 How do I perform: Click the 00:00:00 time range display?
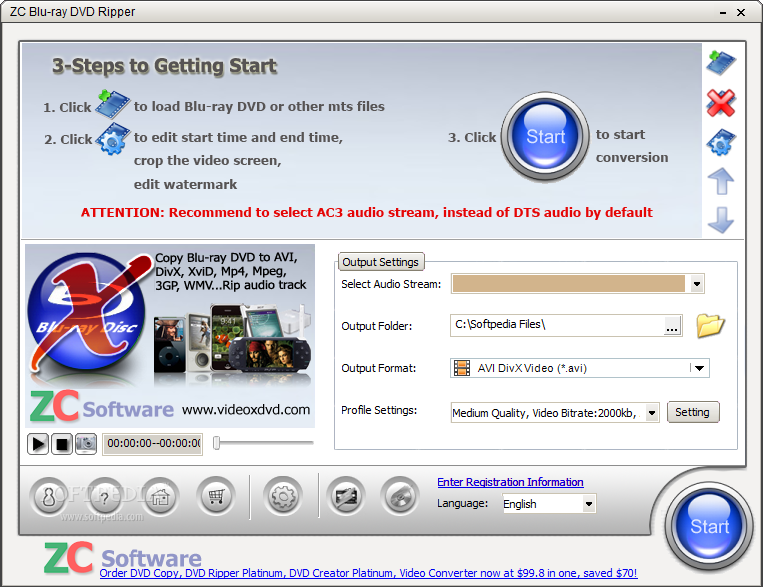[x=152, y=443]
